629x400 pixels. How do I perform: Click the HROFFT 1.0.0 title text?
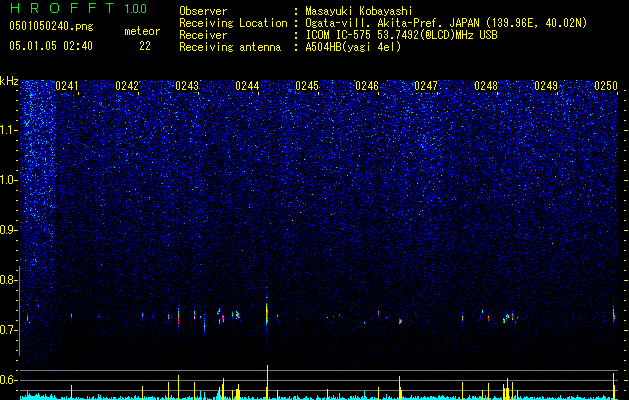pos(78,8)
